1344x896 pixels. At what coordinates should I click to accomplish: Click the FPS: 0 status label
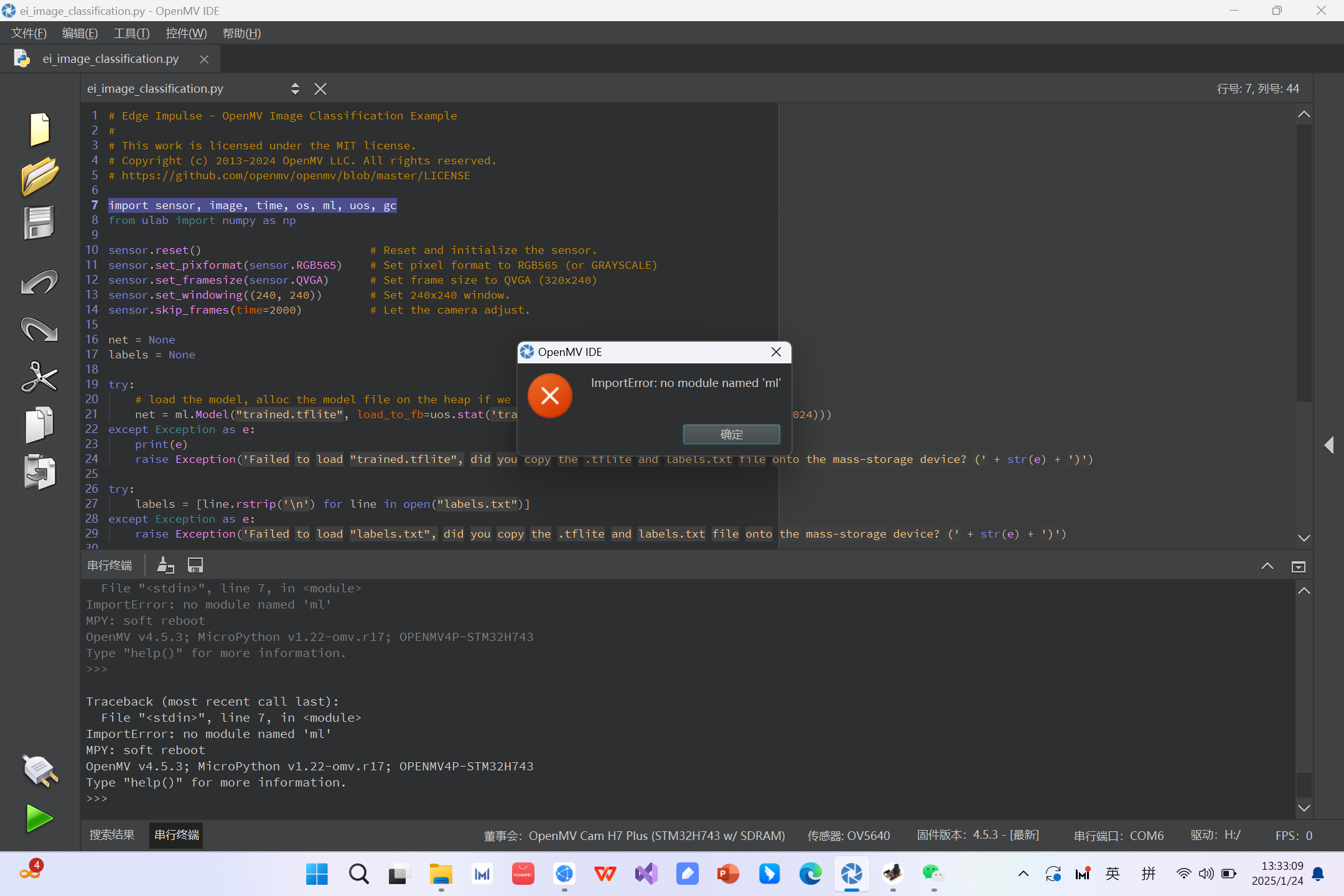pos(1294,836)
